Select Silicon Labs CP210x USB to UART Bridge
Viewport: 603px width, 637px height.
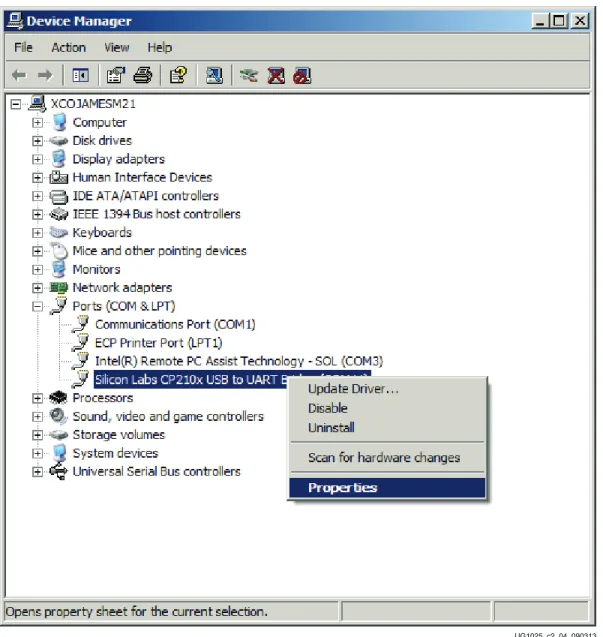(191, 379)
